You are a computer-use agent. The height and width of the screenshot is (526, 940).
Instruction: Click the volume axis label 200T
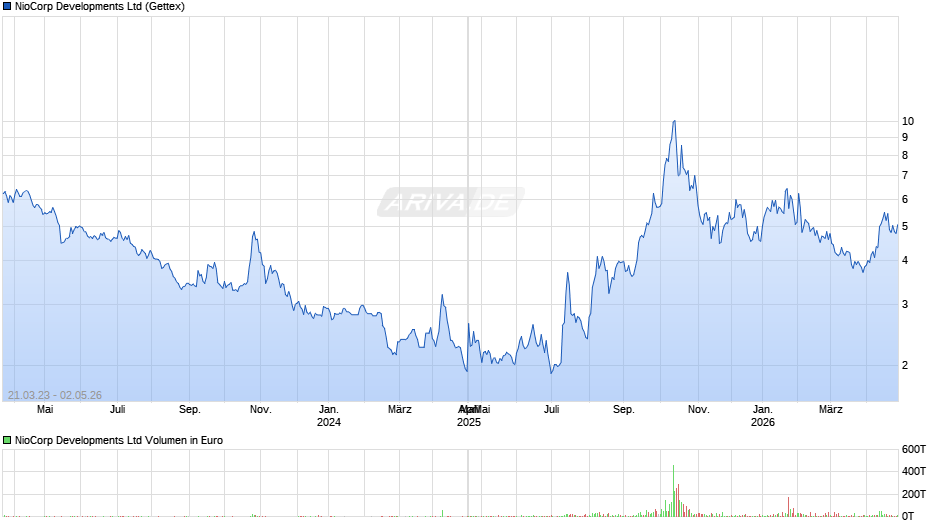tap(914, 494)
